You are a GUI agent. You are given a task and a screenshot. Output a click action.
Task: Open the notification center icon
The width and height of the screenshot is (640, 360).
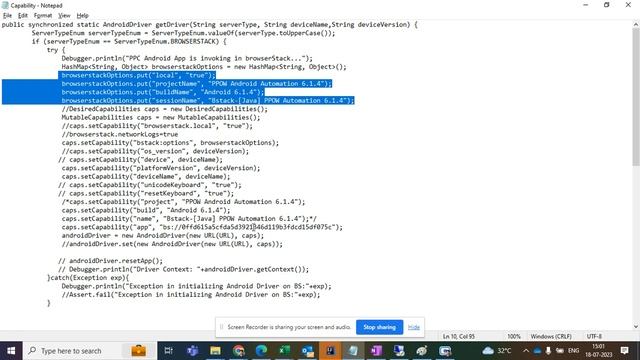[624, 351]
